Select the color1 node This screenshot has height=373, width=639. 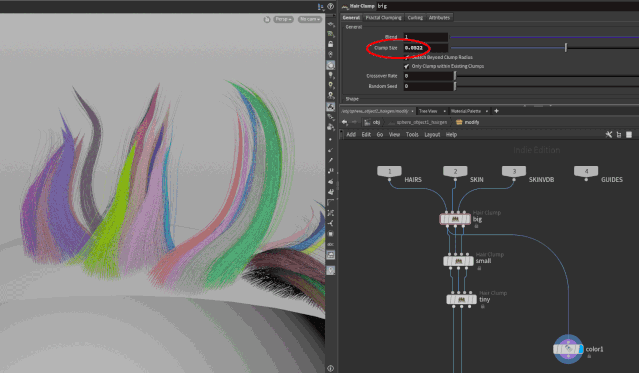[x=568, y=349]
